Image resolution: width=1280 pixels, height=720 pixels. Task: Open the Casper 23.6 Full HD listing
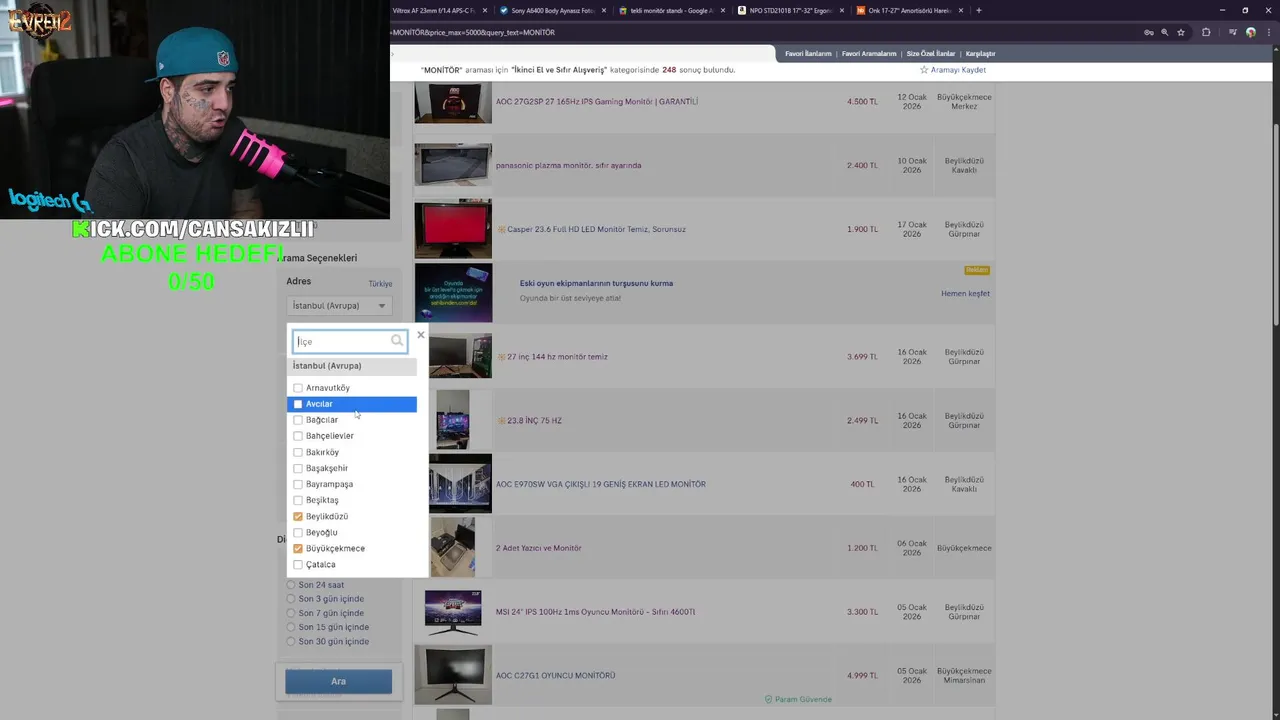(x=596, y=230)
